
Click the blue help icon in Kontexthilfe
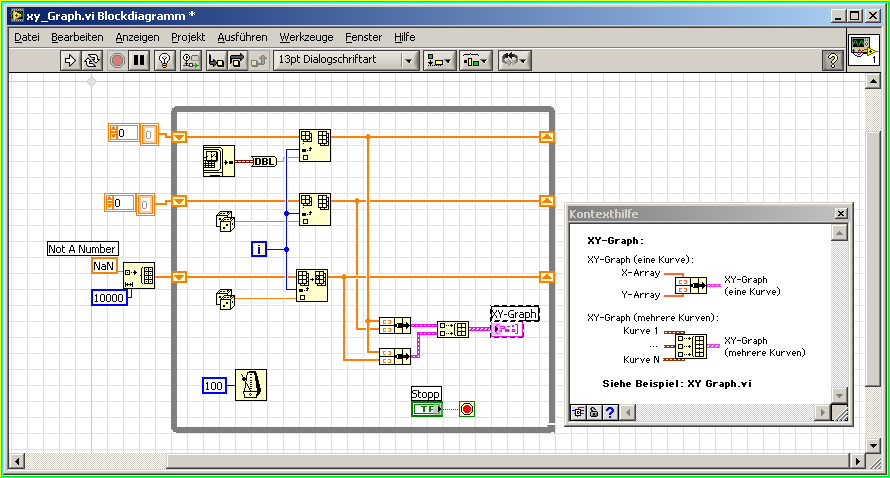point(609,412)
